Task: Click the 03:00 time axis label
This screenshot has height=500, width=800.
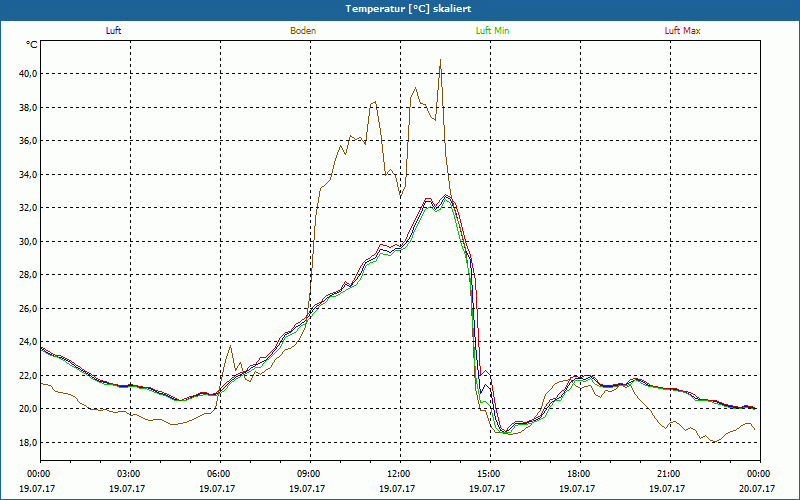Action: tap(131, 474)
